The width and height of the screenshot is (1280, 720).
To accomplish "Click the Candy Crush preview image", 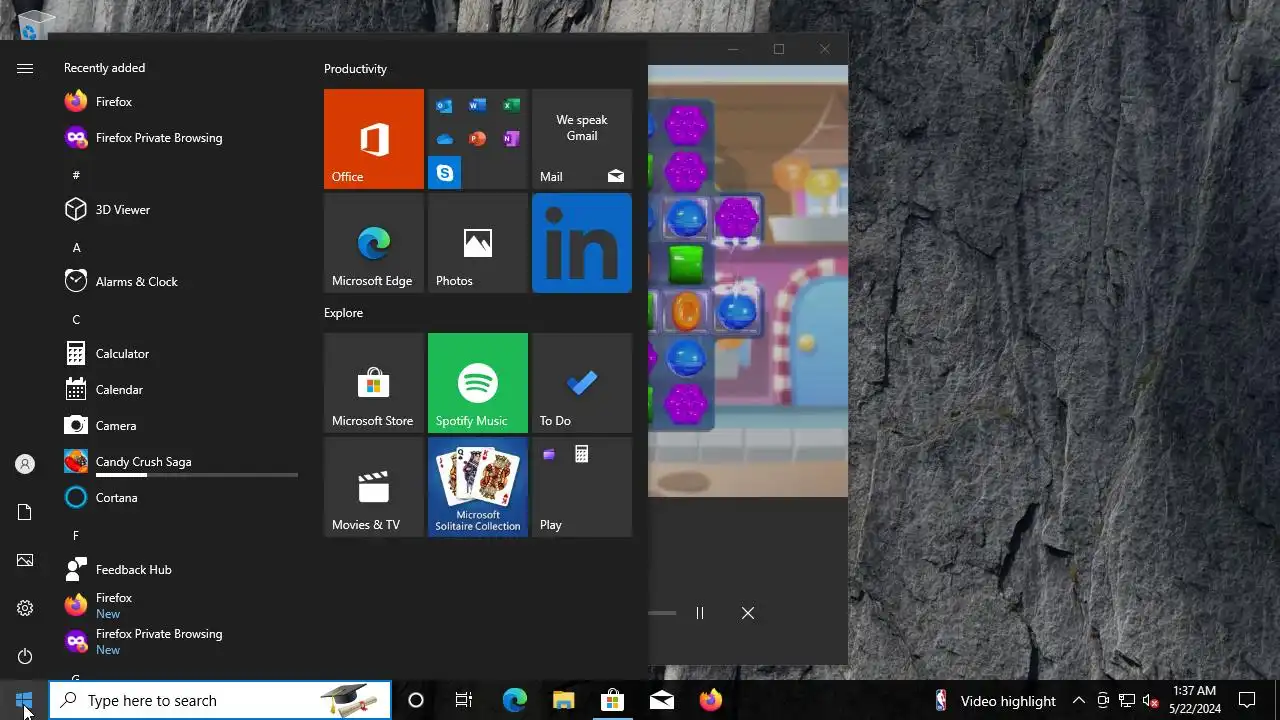I will click(748, 281).
